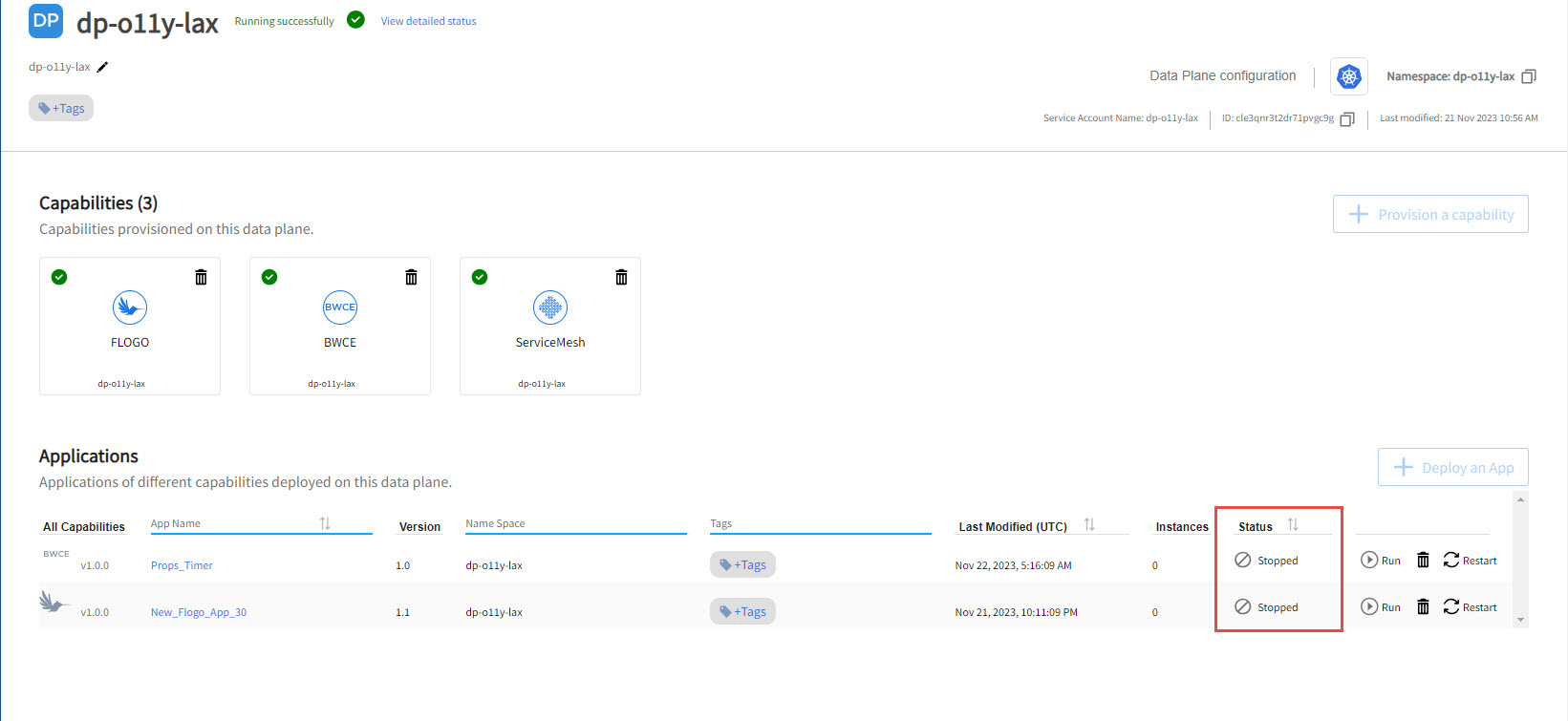This screenshot has height=721, width=1568.
Task: Click the Running successfully status text
Action: (285, 21)
